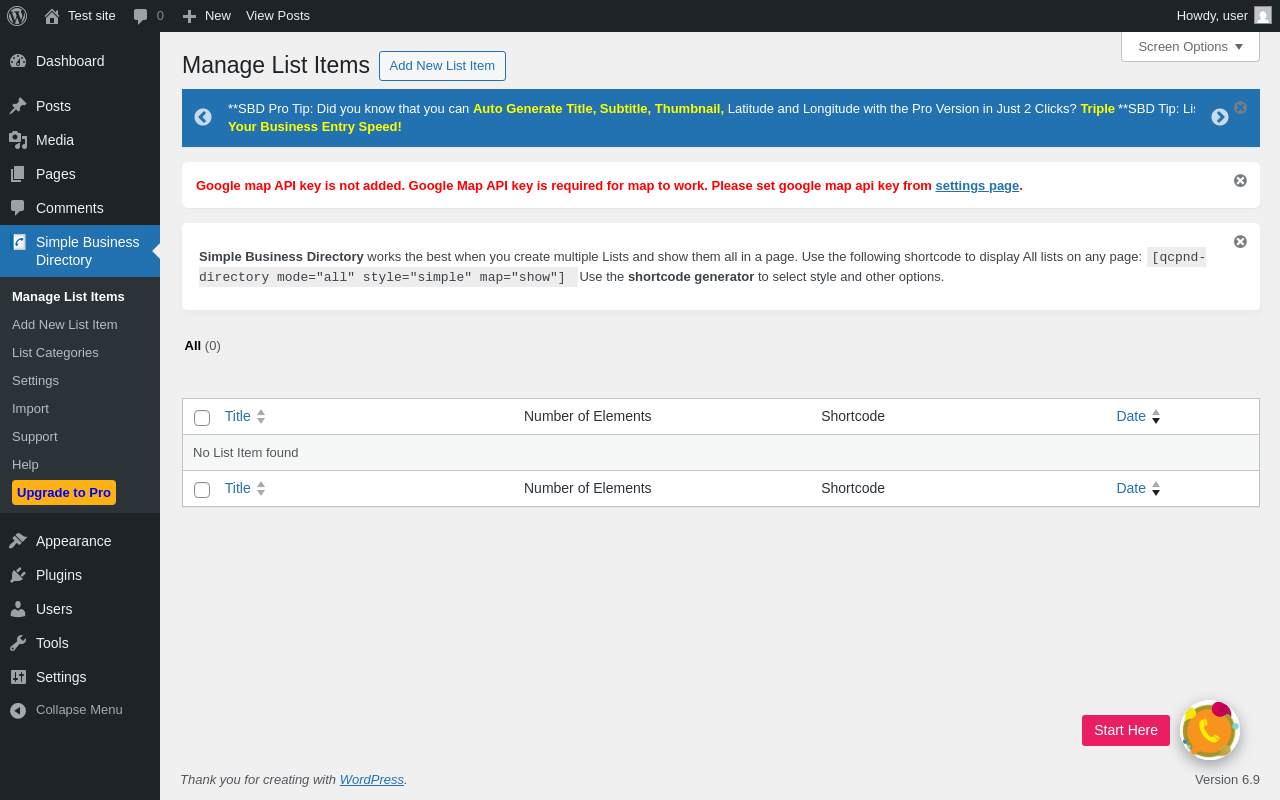Viewport: 1280px width, 800px height.
Task: Open the user avatar in admin bar
Action: click(1263, 15)
